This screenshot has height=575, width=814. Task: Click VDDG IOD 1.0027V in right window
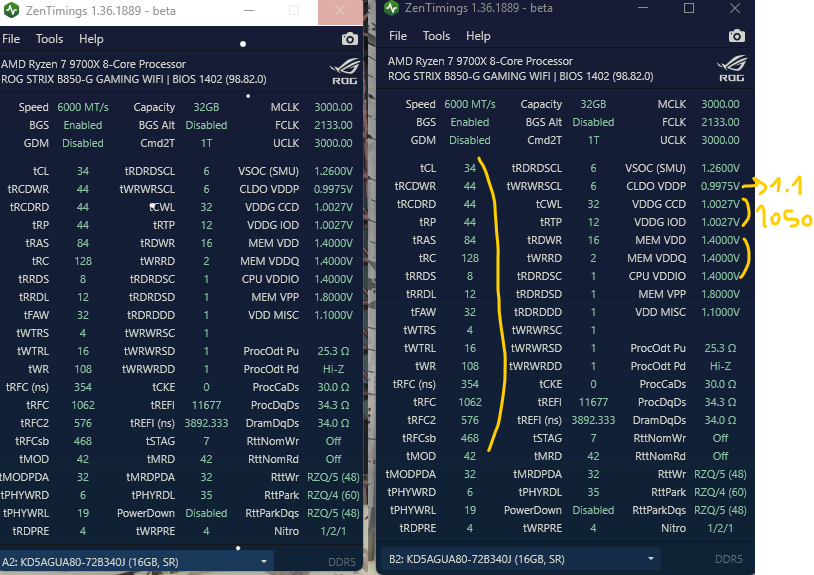721,222
